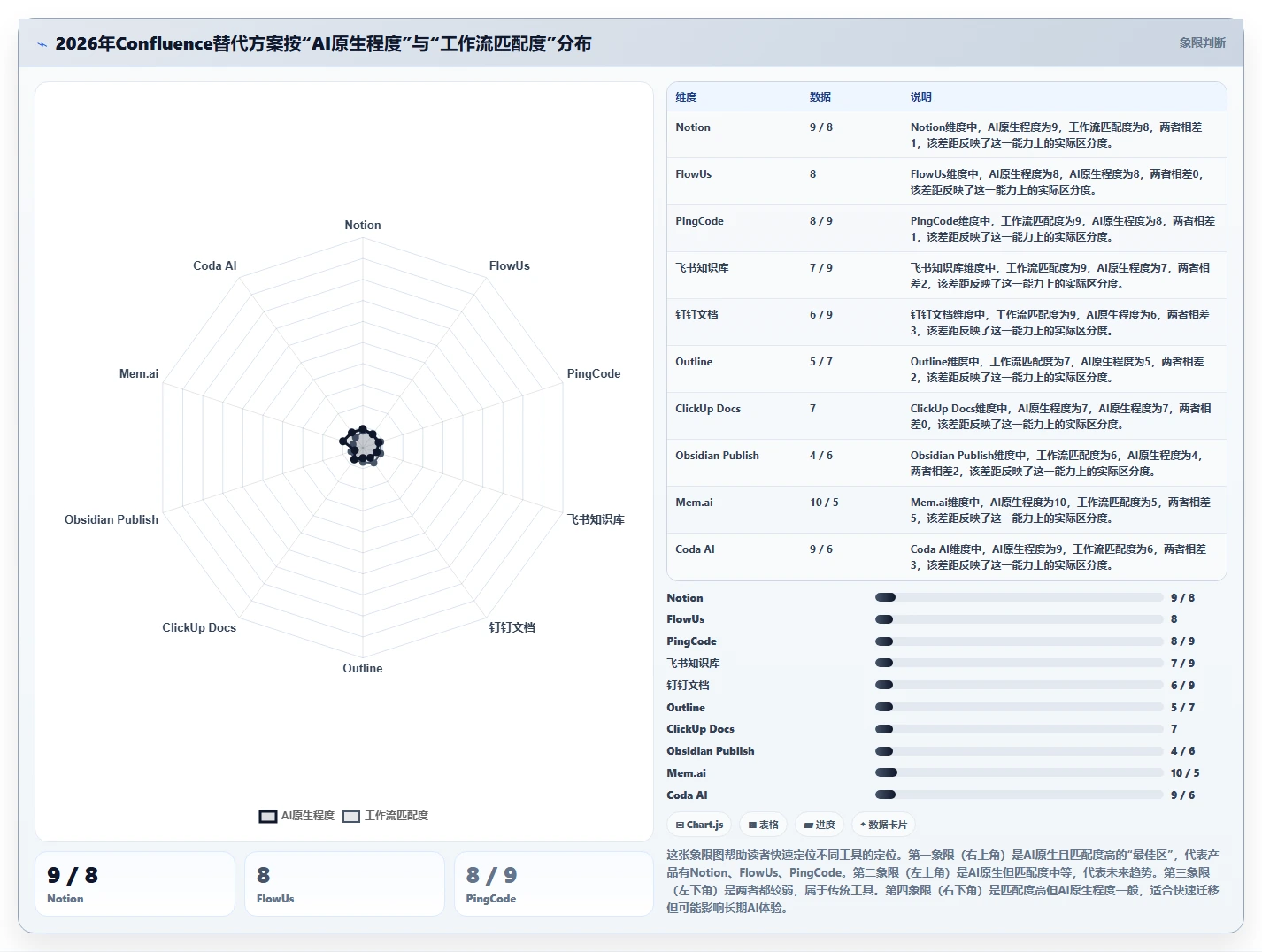Click the 7 / 9 value in the 飞书知识库 table row
1262x952 pixels.
coord(821,268)
